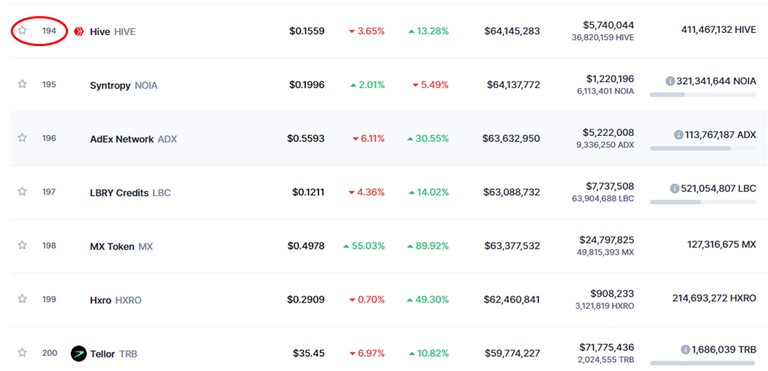Image resolution: width=768 pixels, height=371 pixels.
Task: Star Hive to add to watchlist
Action: pos(22,30)
